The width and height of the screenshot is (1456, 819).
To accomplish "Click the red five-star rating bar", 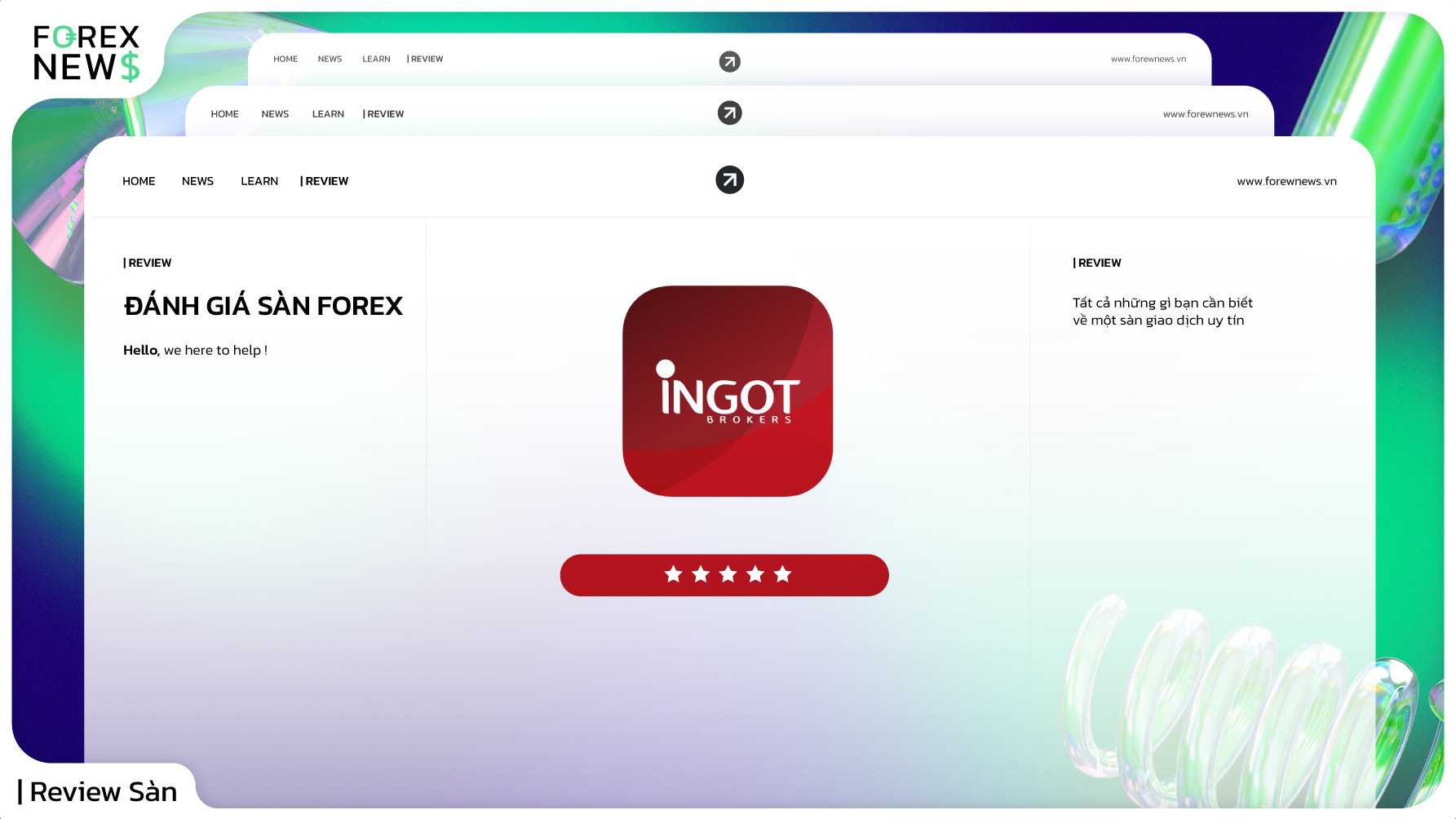I will point(724,575).
